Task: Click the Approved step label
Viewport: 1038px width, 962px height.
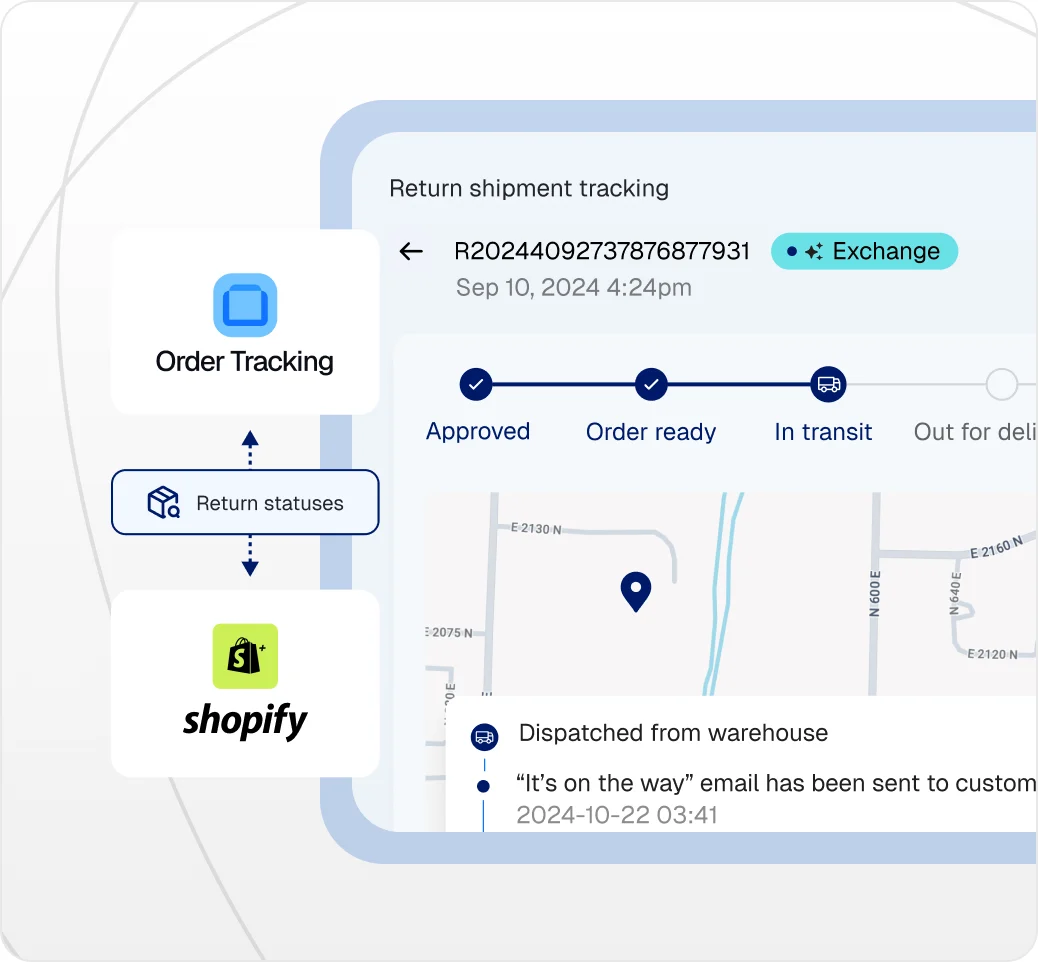Action: pos(478,432)
